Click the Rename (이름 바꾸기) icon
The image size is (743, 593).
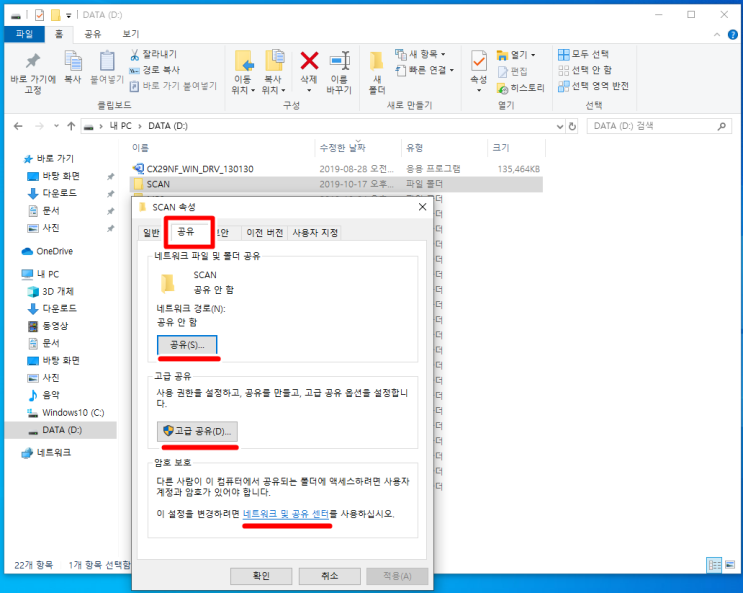[339, 61]
